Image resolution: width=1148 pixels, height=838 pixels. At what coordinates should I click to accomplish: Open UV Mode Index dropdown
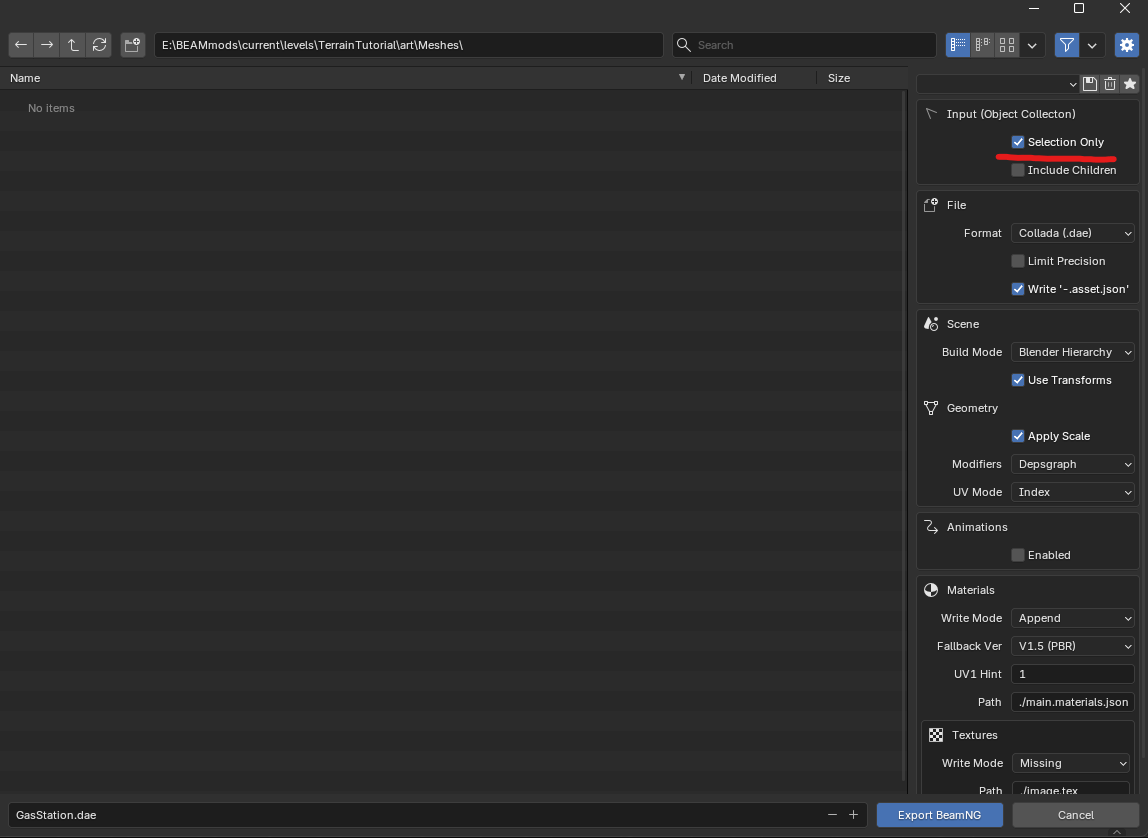[x=1073, y=492]
